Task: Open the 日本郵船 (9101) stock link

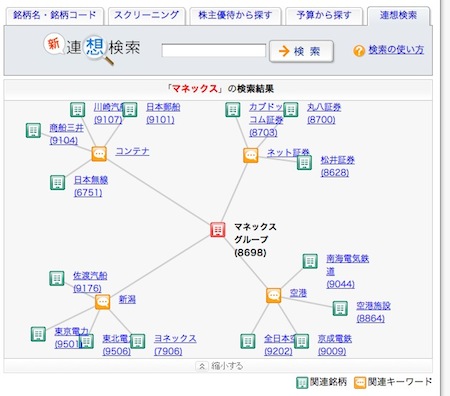Action: [x=163, y=113]
